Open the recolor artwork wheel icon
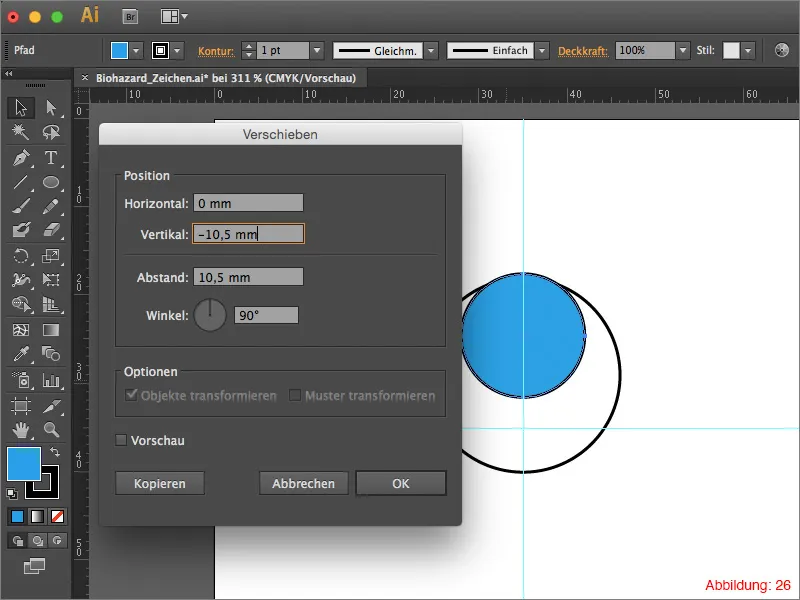Screen dimensions: 800x600 781,50
